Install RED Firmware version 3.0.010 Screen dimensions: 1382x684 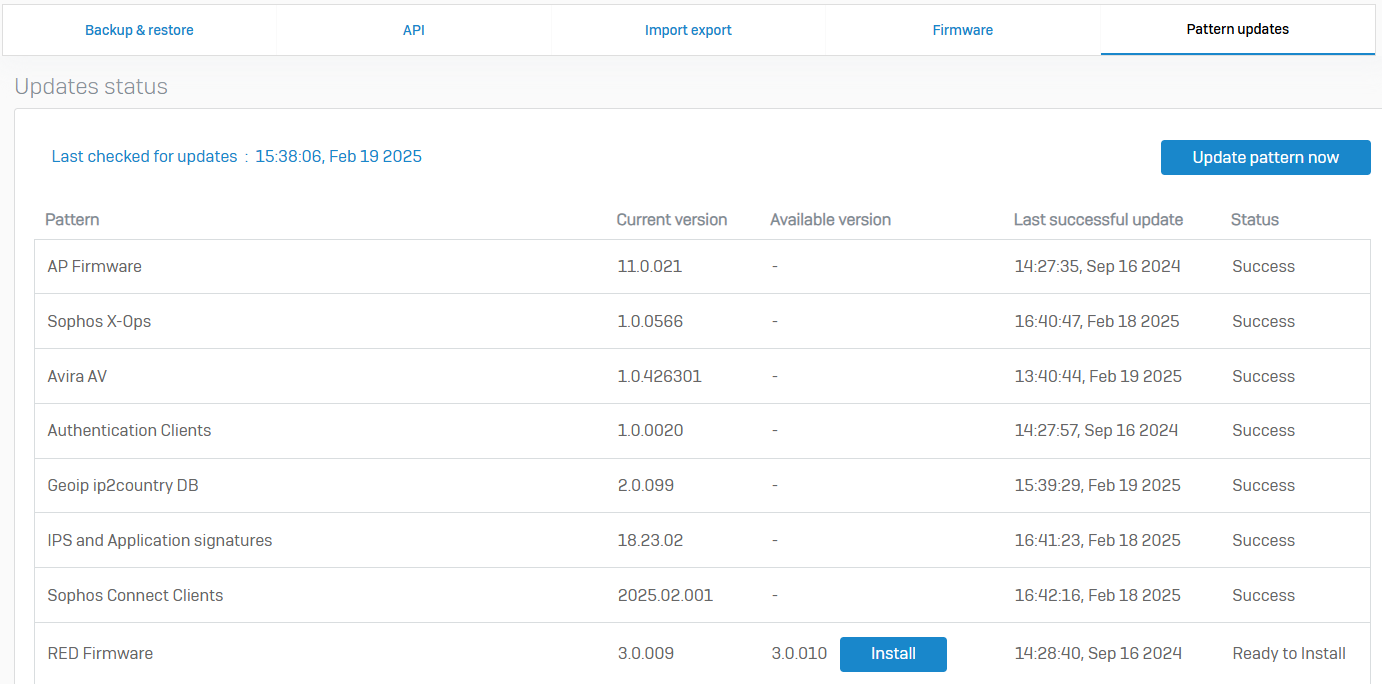coord(893,653)
